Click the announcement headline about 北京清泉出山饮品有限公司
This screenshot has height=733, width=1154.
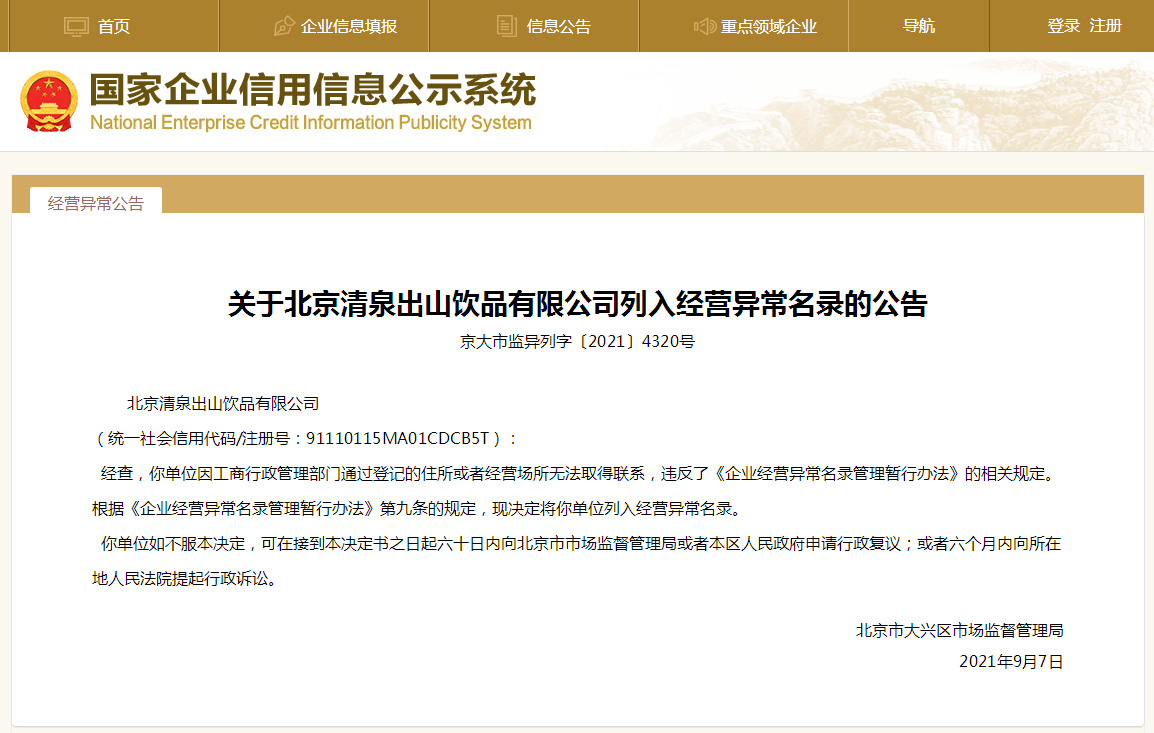point(578,304)
